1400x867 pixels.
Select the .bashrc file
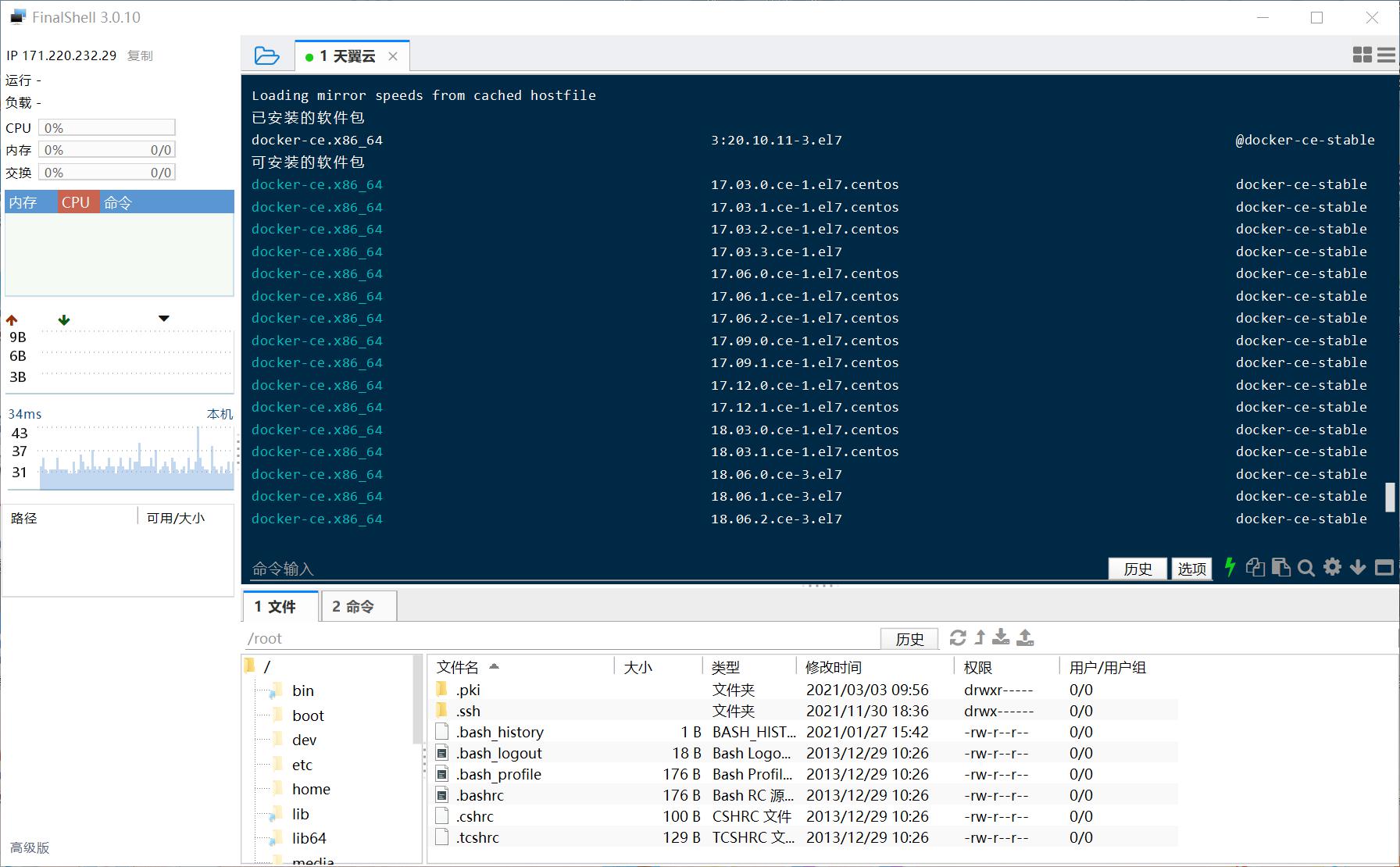tap(804, 795)
